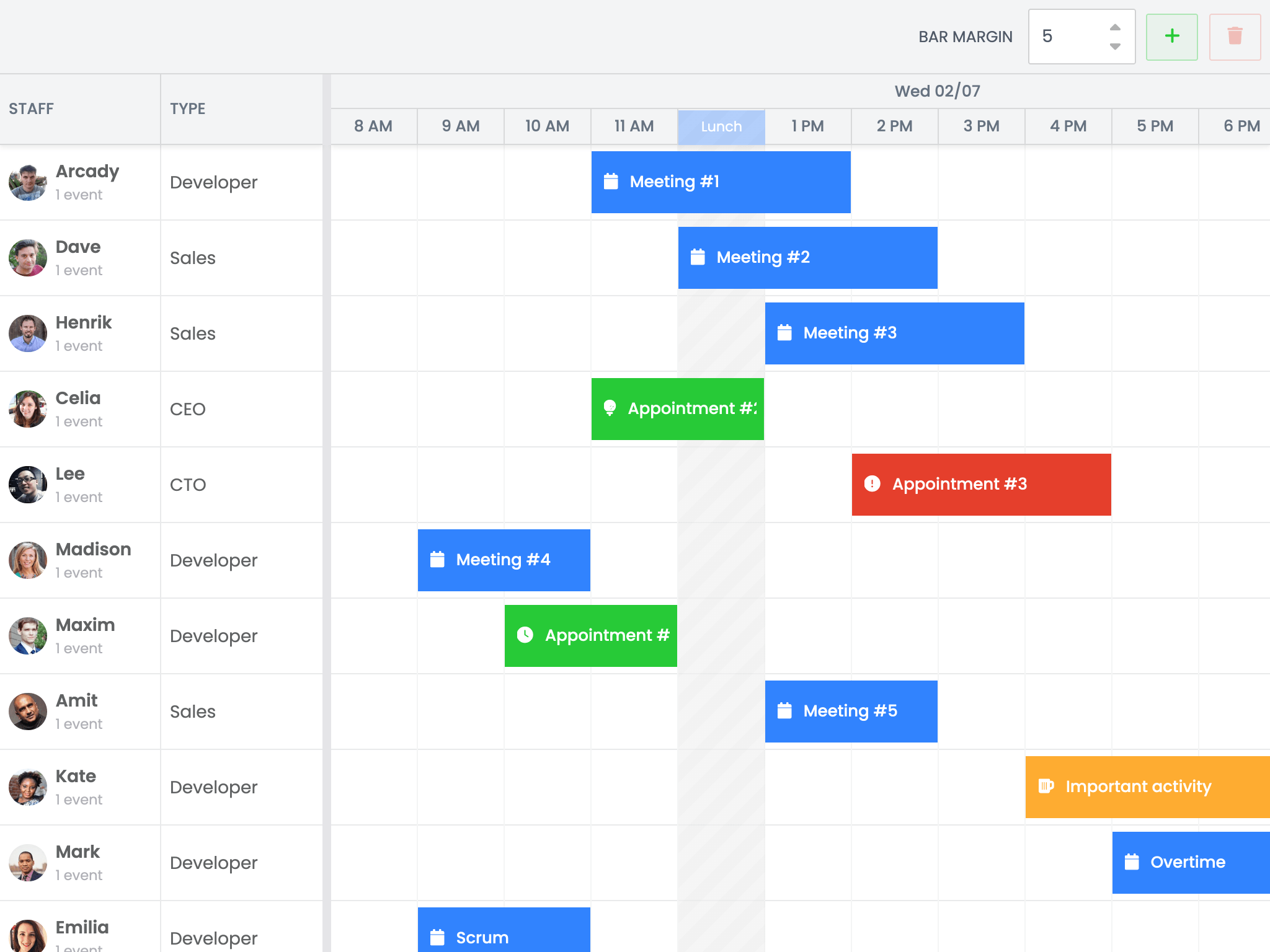The image size is (1270, 952).
Task: Click the beer mug icon on Important activity
Action: (1046, 786)
